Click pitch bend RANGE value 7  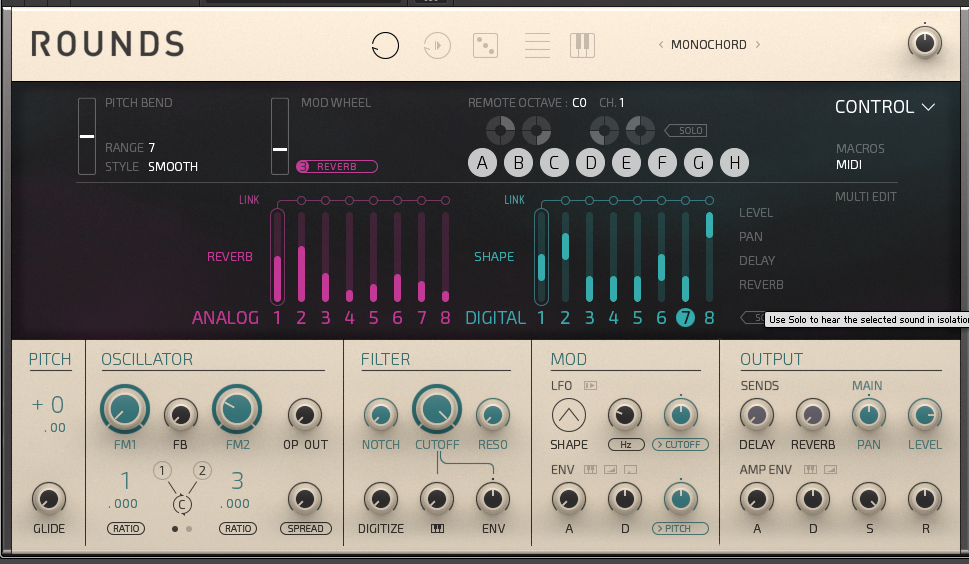click(x=151, y=148)
